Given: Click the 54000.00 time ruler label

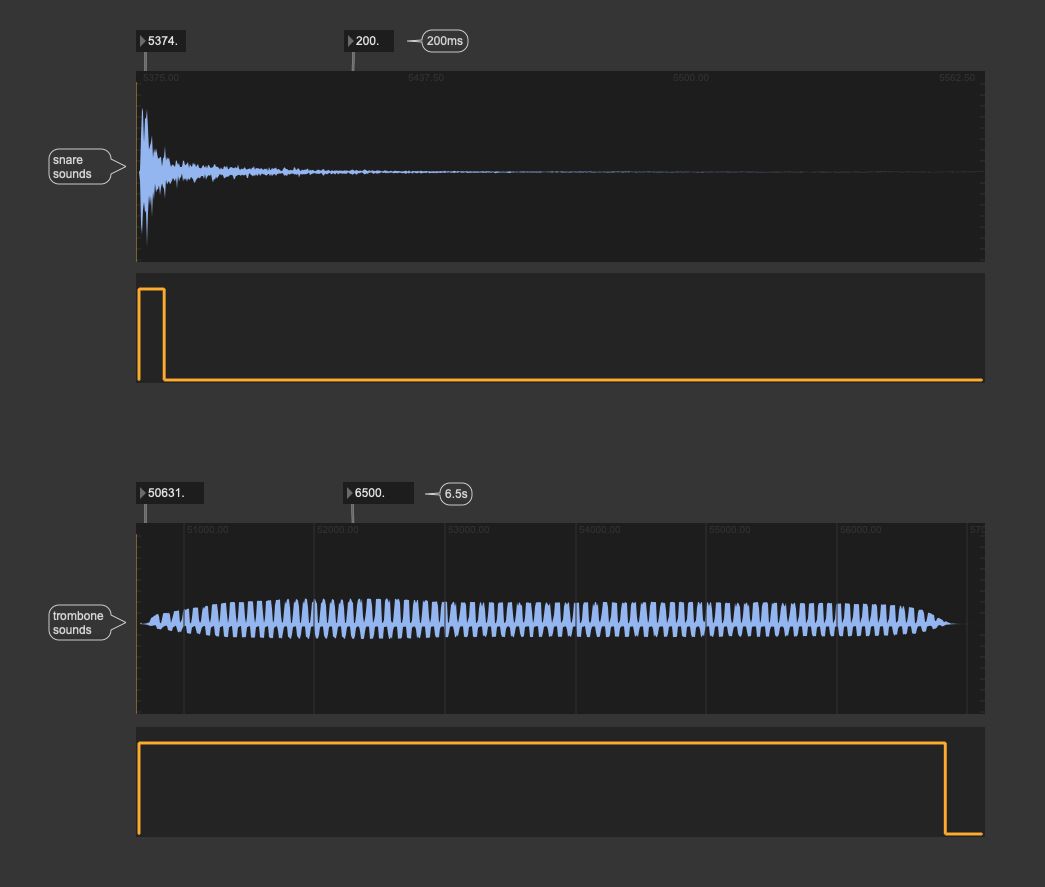Looking at the screenshot, I should (599, 530).
